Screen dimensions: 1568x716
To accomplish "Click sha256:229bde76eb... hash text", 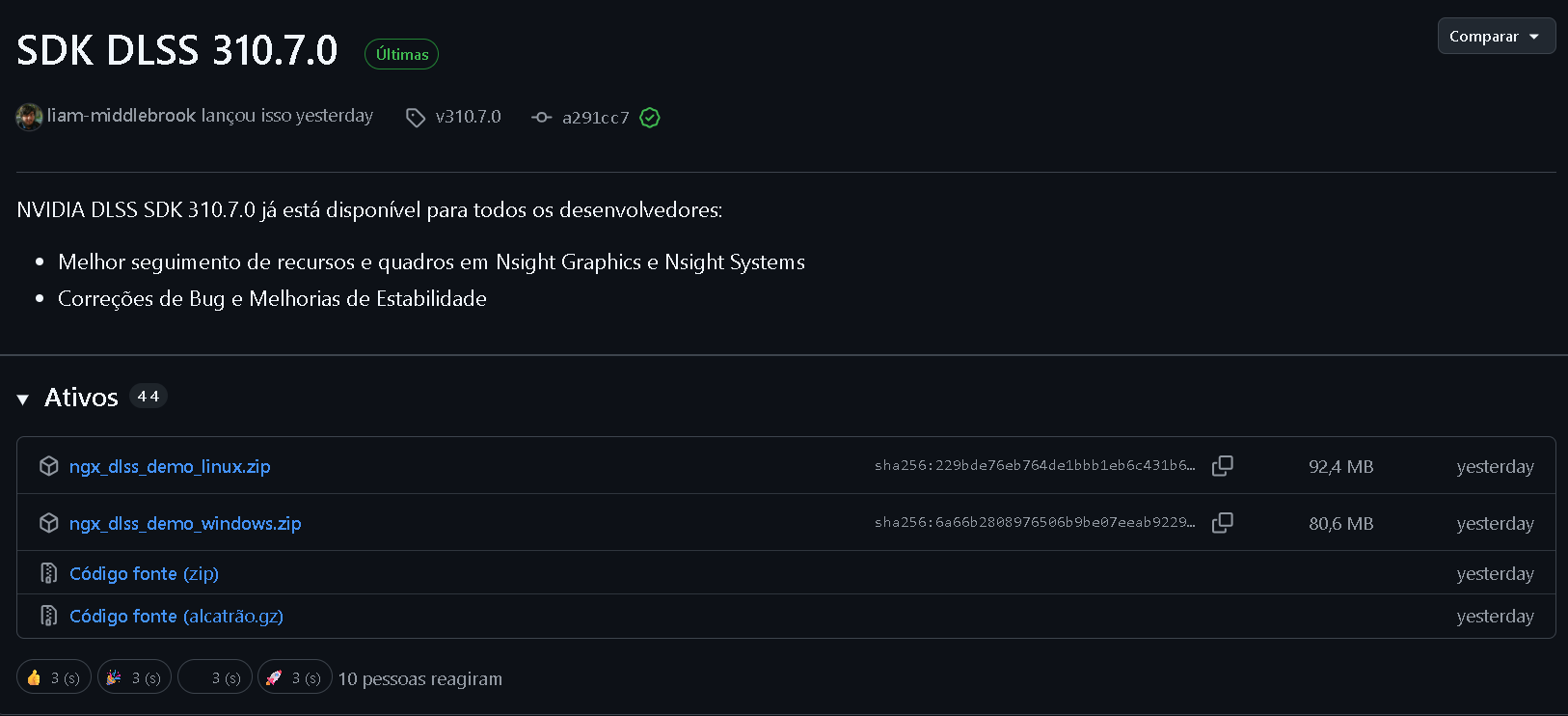I will click(1035, 465).
